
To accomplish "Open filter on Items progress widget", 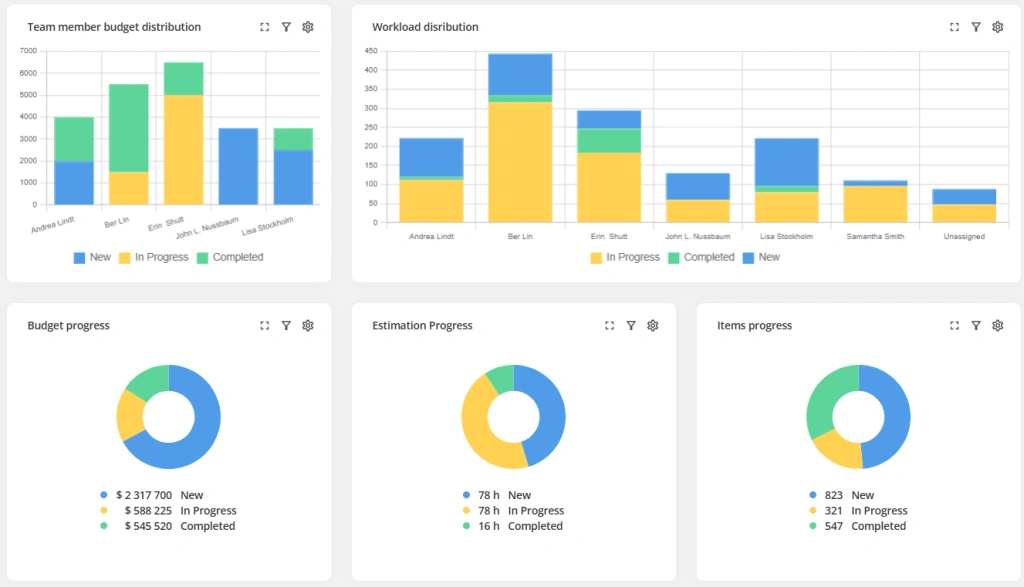I will click(x=975, y=325).
